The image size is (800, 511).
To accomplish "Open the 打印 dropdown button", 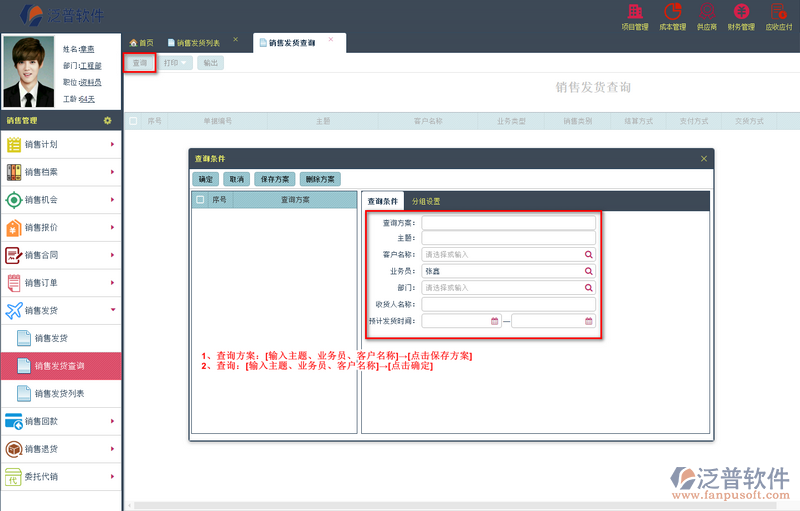I will click(x=175, y=63).
